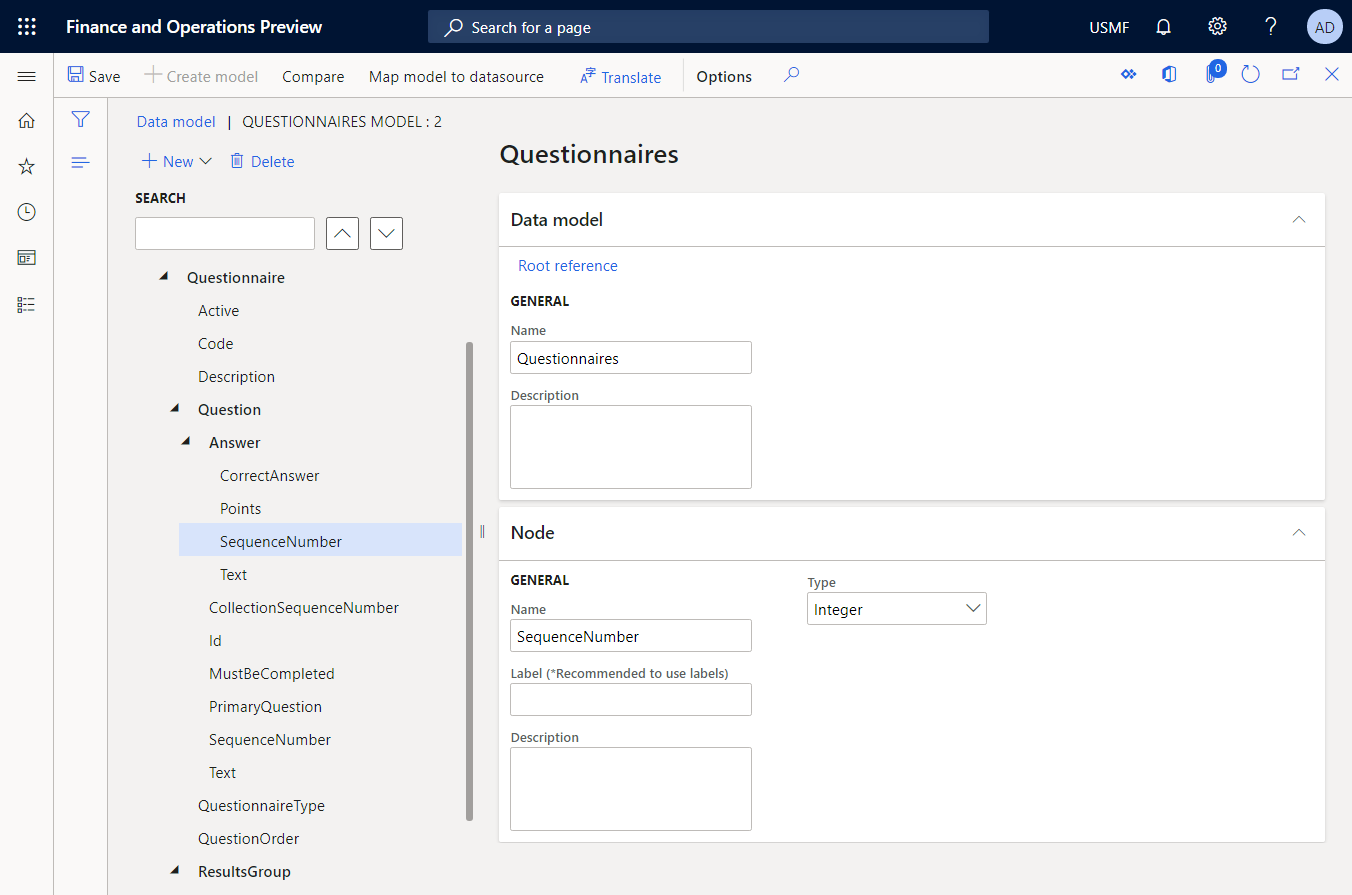Select Compare in the action bar
The image size is (1352, 895).
[x=313, y=76]
